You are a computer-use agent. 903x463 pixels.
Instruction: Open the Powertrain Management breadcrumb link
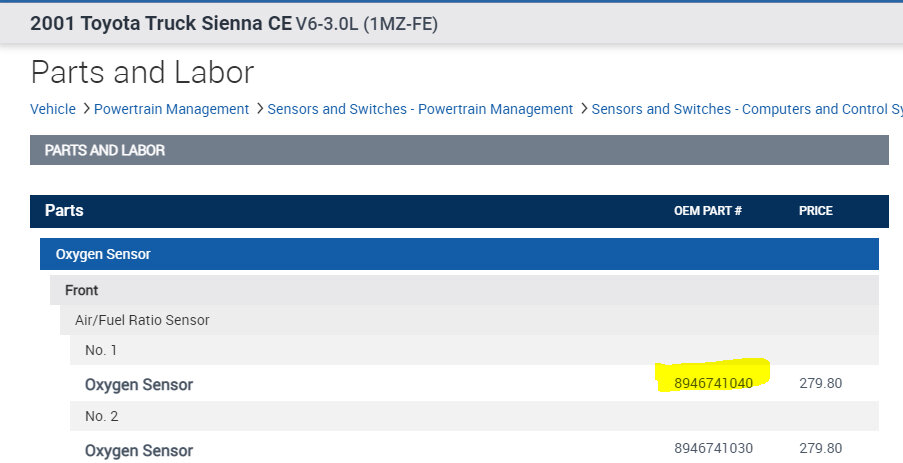171,109
